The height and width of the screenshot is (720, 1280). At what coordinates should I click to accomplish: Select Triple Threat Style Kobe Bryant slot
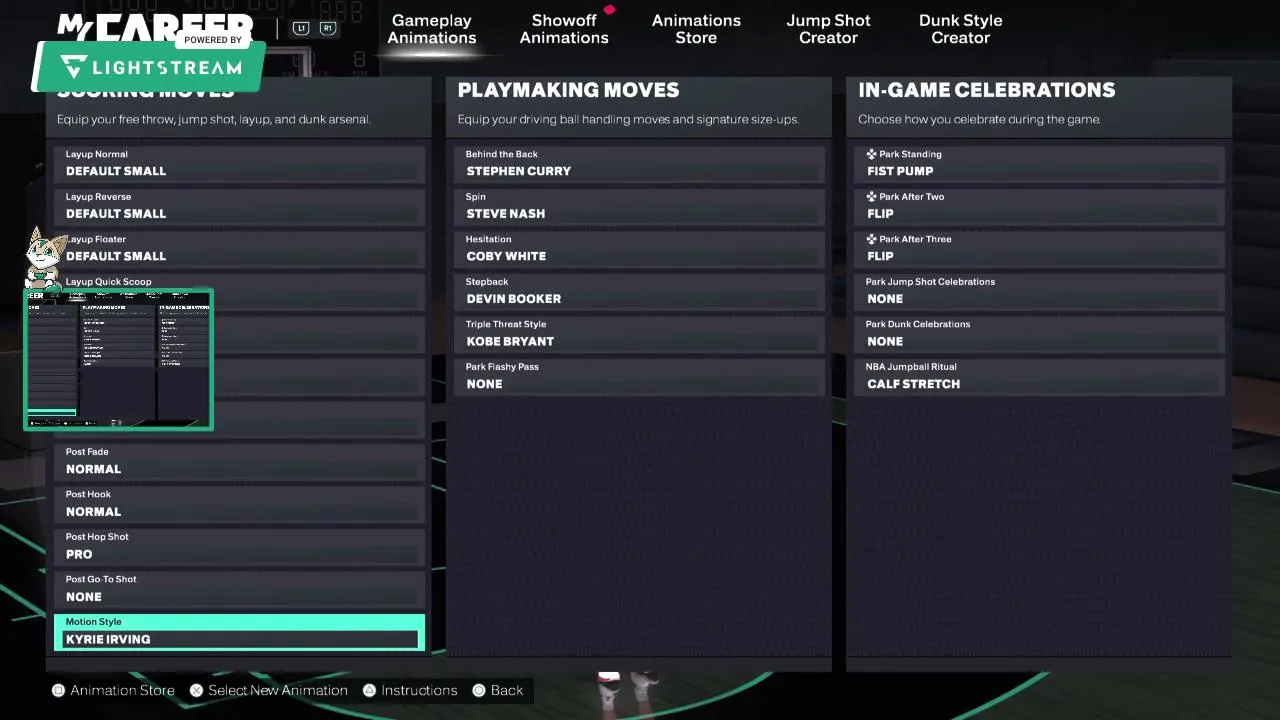coord(640,334)
